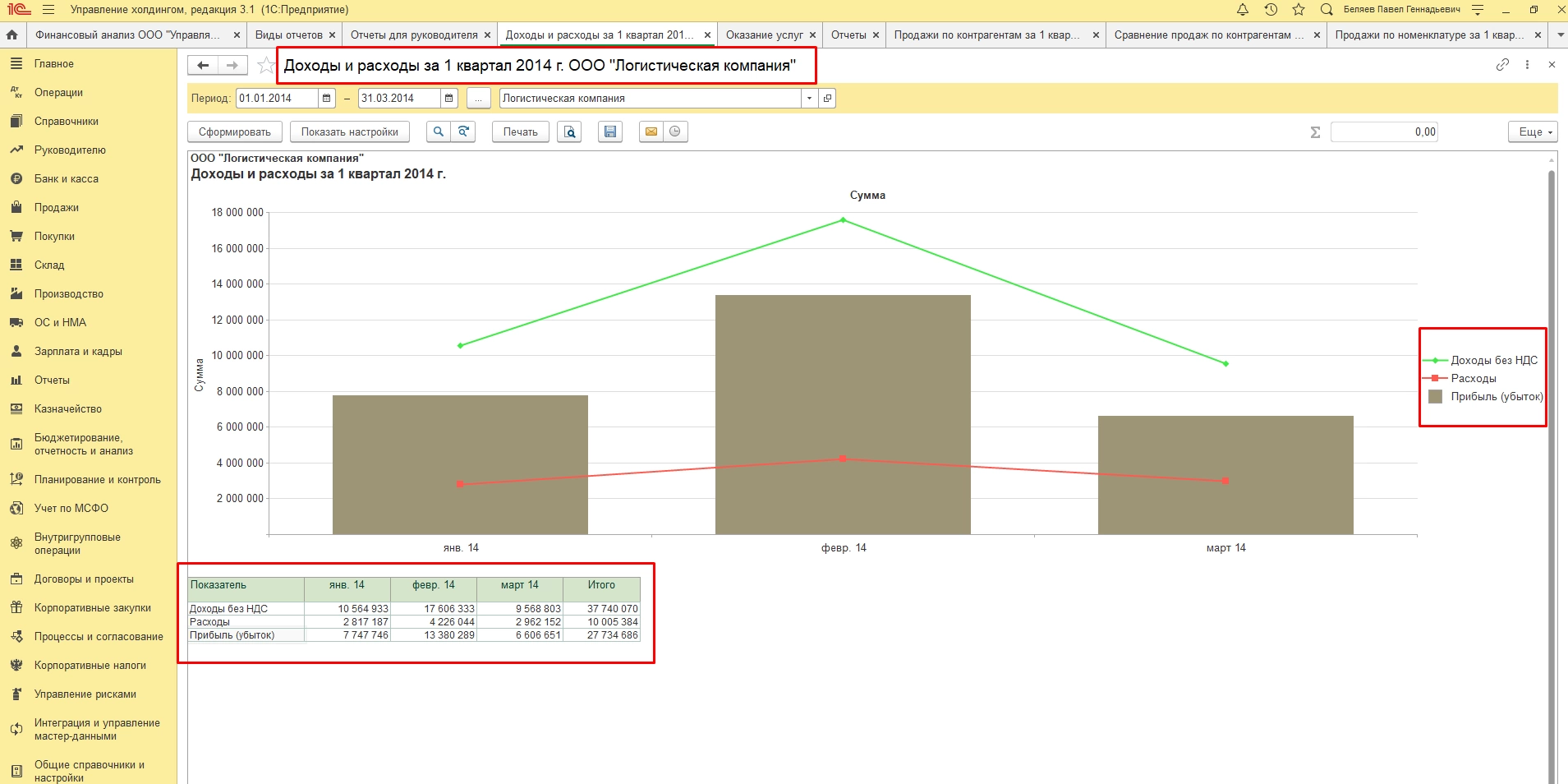
Task: Click the magnifier find icon in toolbar
Action: [439, 131]
